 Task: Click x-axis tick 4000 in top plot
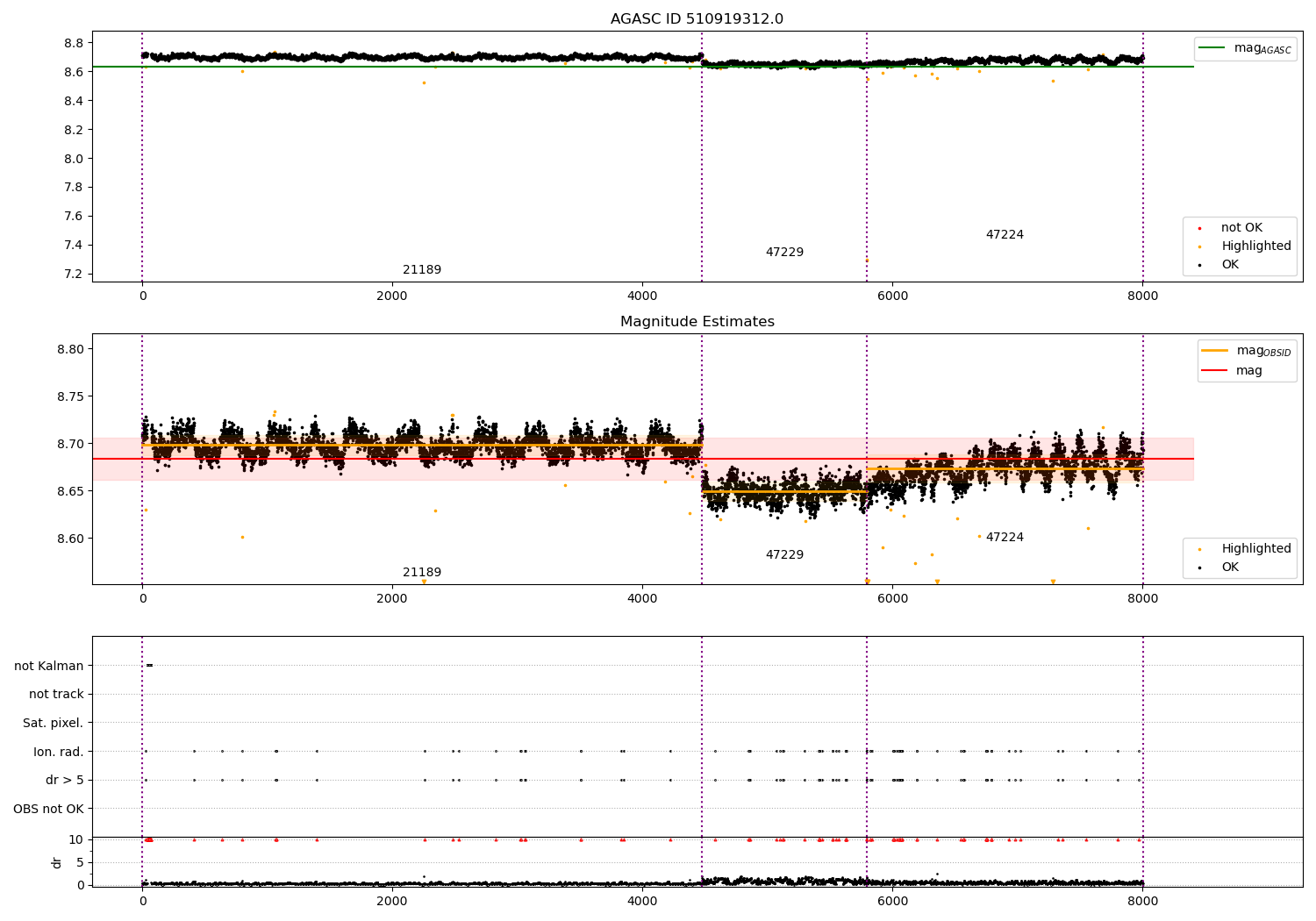coord(642,296)
